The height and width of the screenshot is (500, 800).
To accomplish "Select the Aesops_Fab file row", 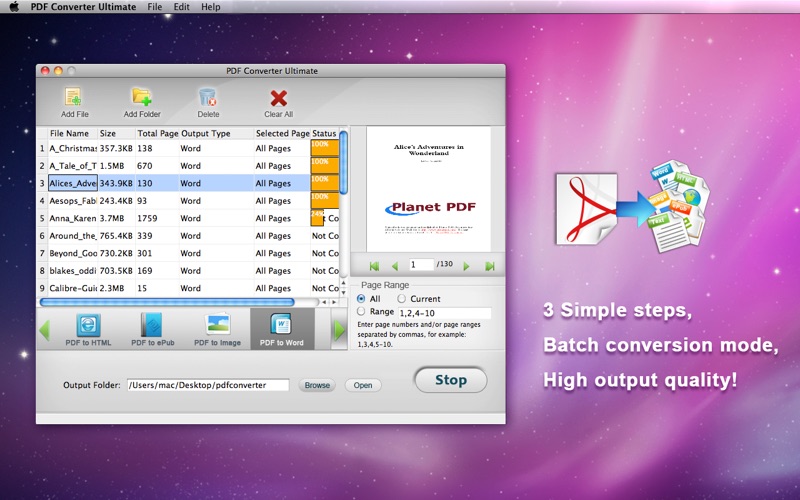I will tap(188, 201).
